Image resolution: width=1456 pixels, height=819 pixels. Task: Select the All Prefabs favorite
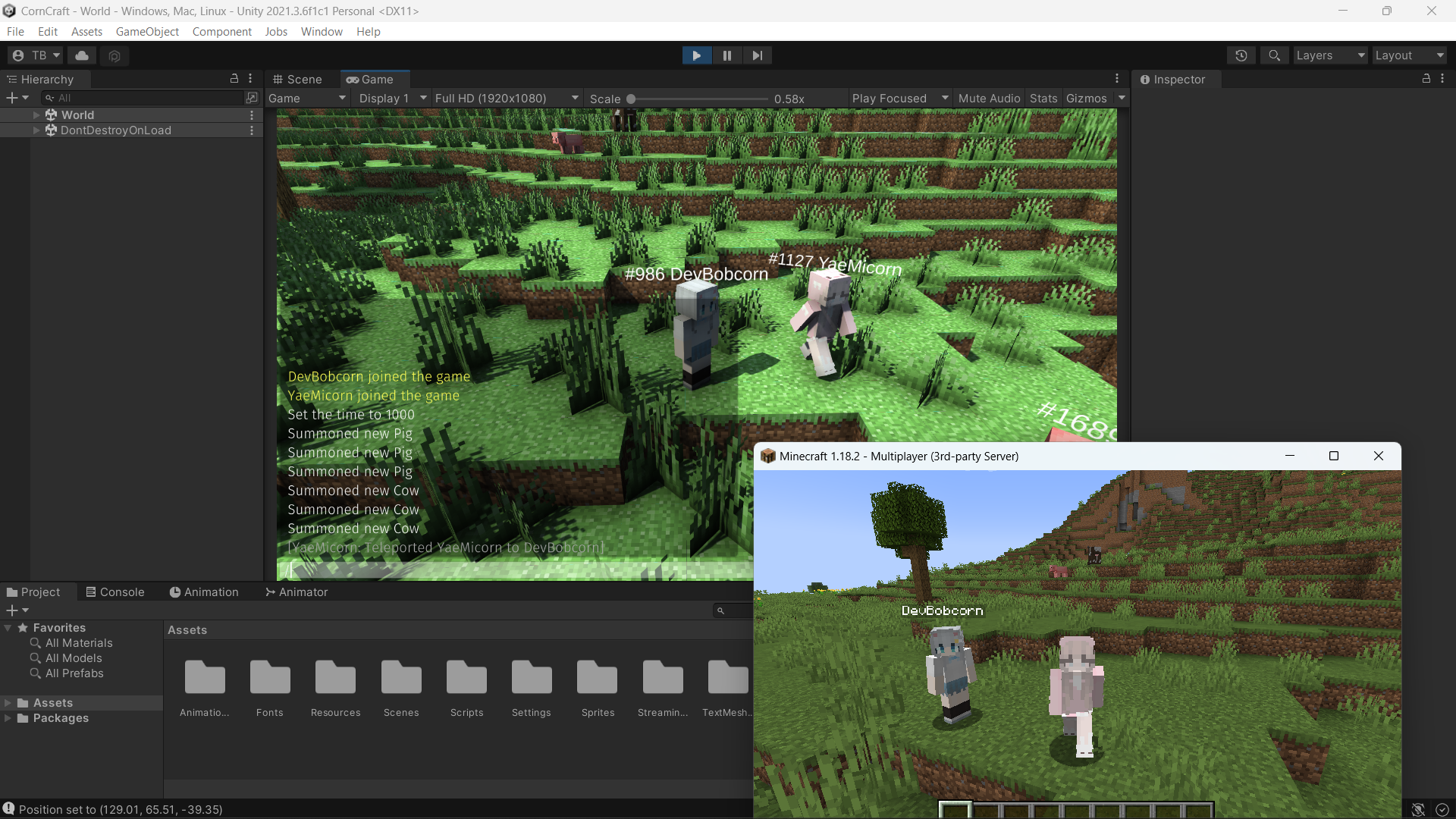[x=74, y=673]
